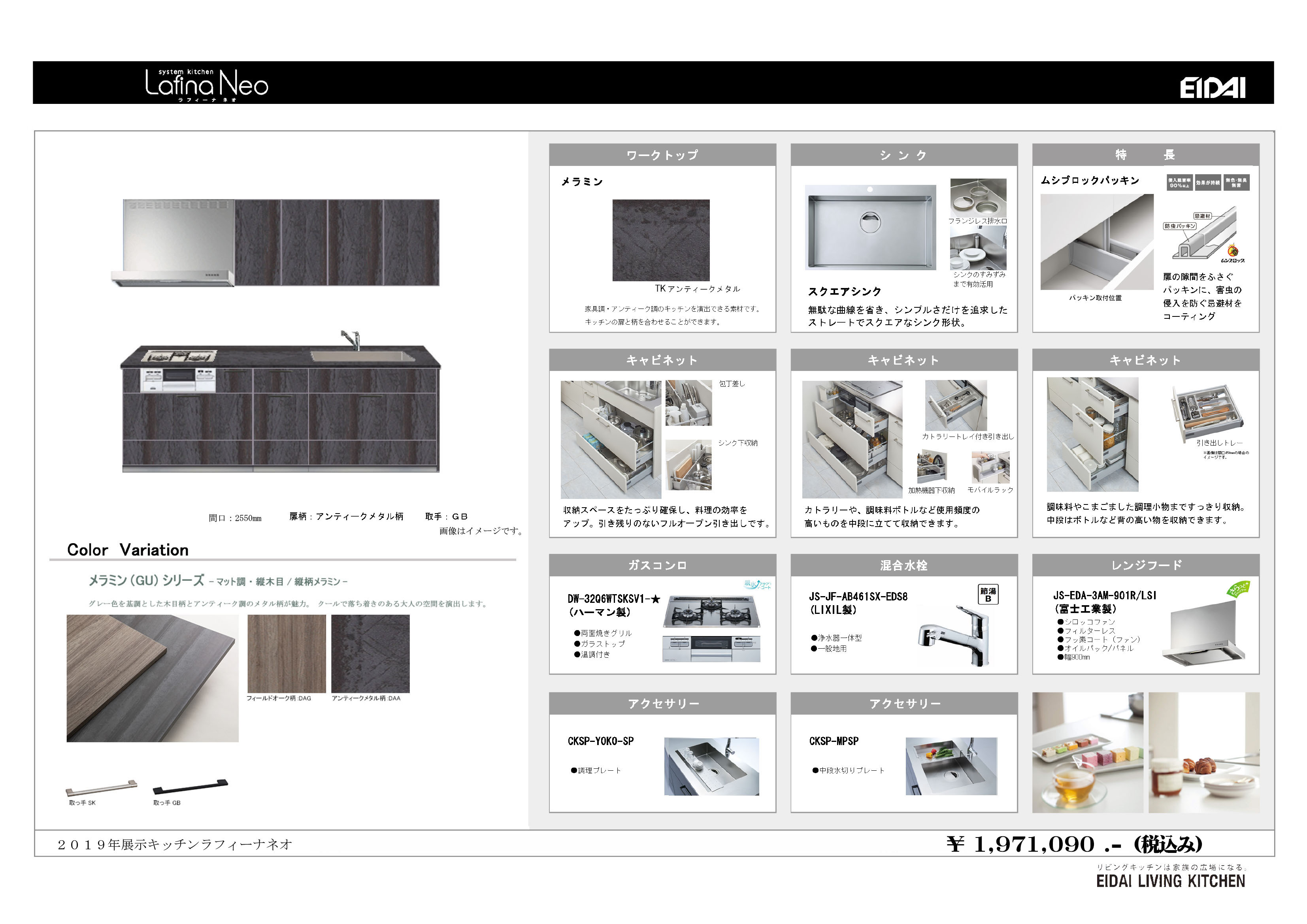Click the ワークトップ section header
Viewport: 1307px width, 924px height.
(663, 155)
